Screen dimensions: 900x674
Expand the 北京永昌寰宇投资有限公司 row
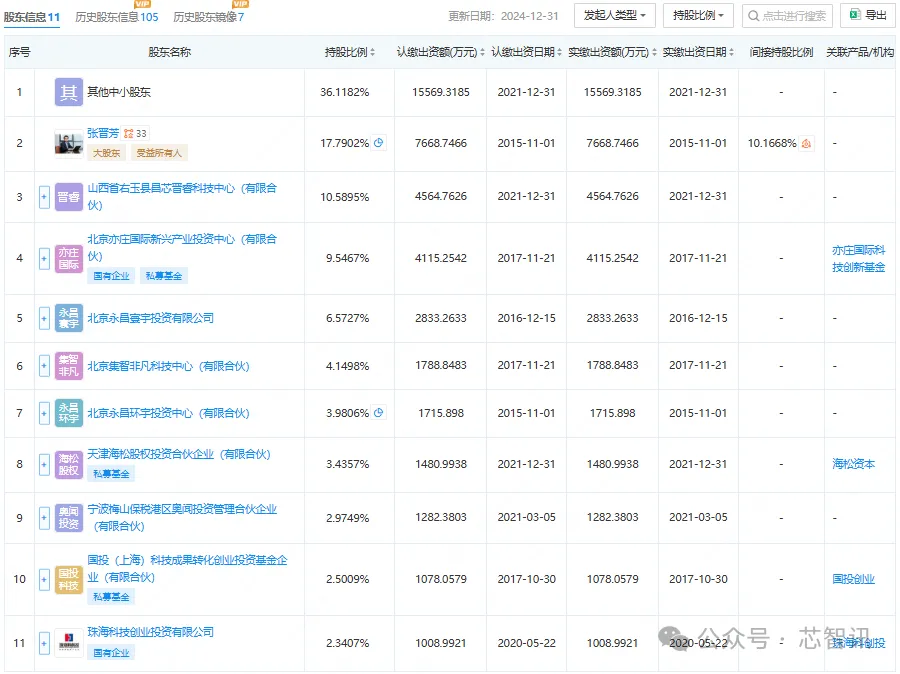(44, 318)
